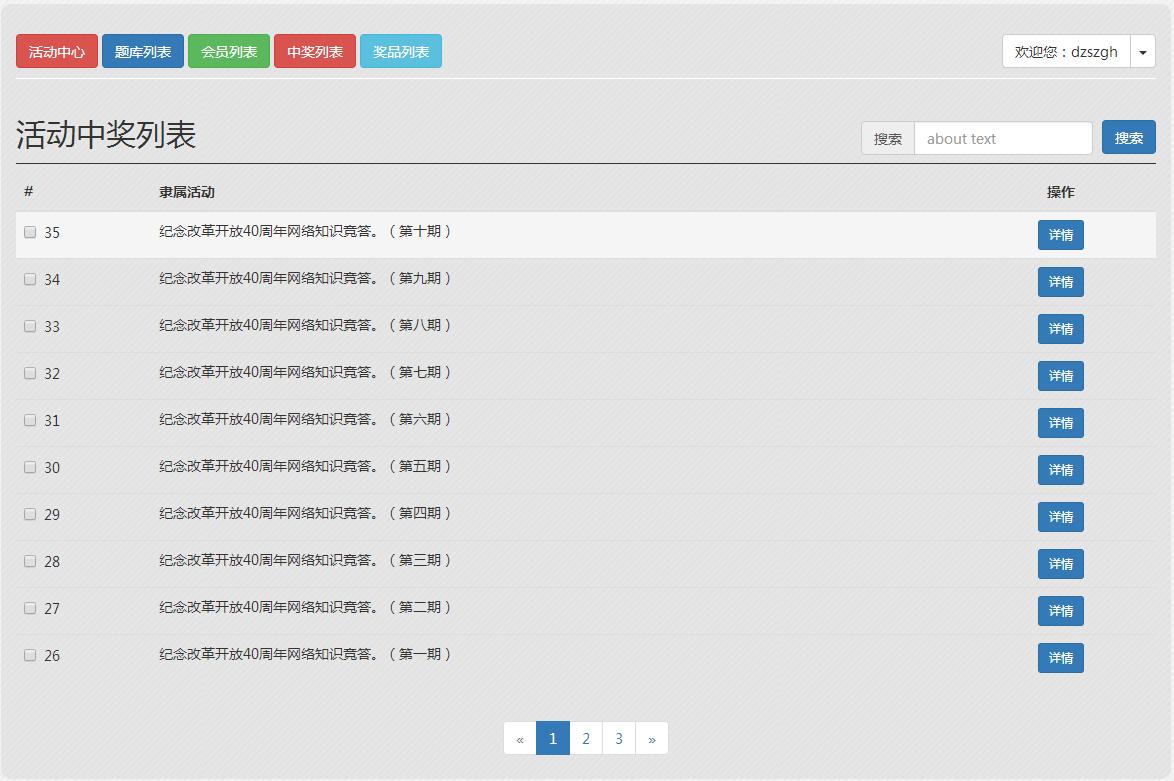Open the 奖品列表 section
1174x781 pixels.
(401, 52)
